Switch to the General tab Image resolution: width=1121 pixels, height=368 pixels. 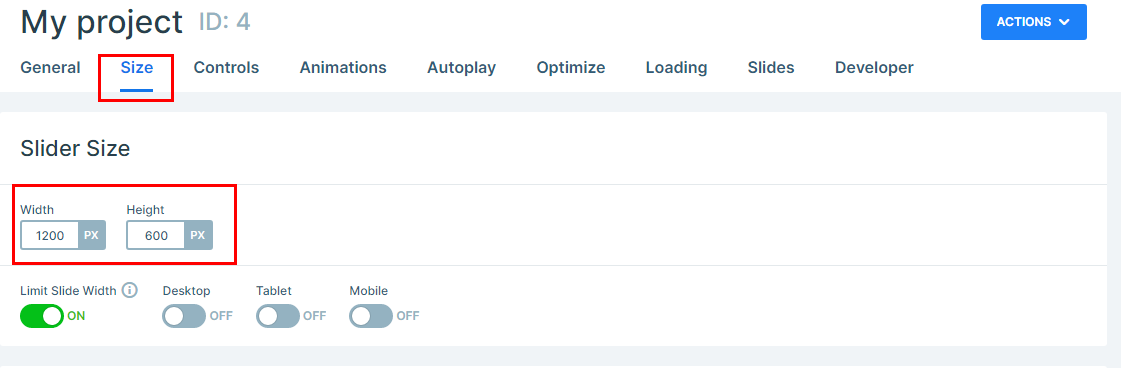(50, 68)
